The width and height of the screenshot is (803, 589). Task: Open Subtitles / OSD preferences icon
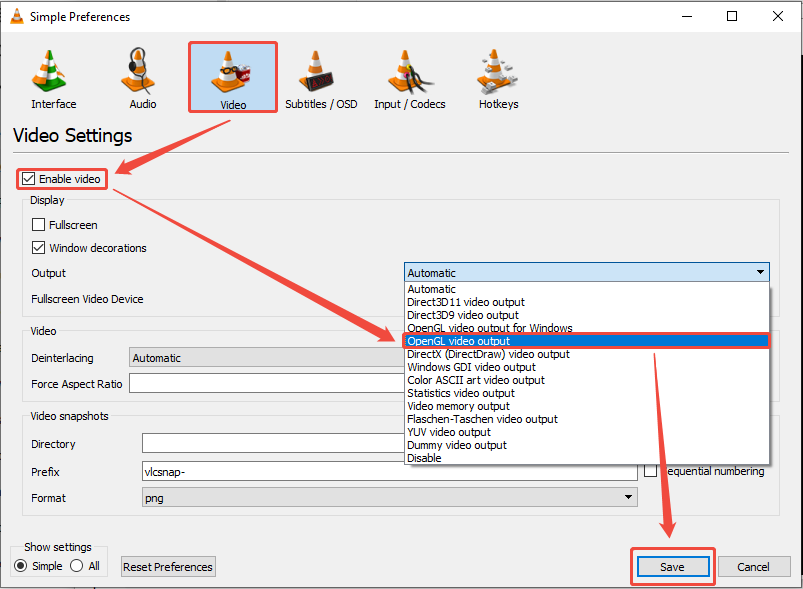pyautogui.click(x=316, y=71)
